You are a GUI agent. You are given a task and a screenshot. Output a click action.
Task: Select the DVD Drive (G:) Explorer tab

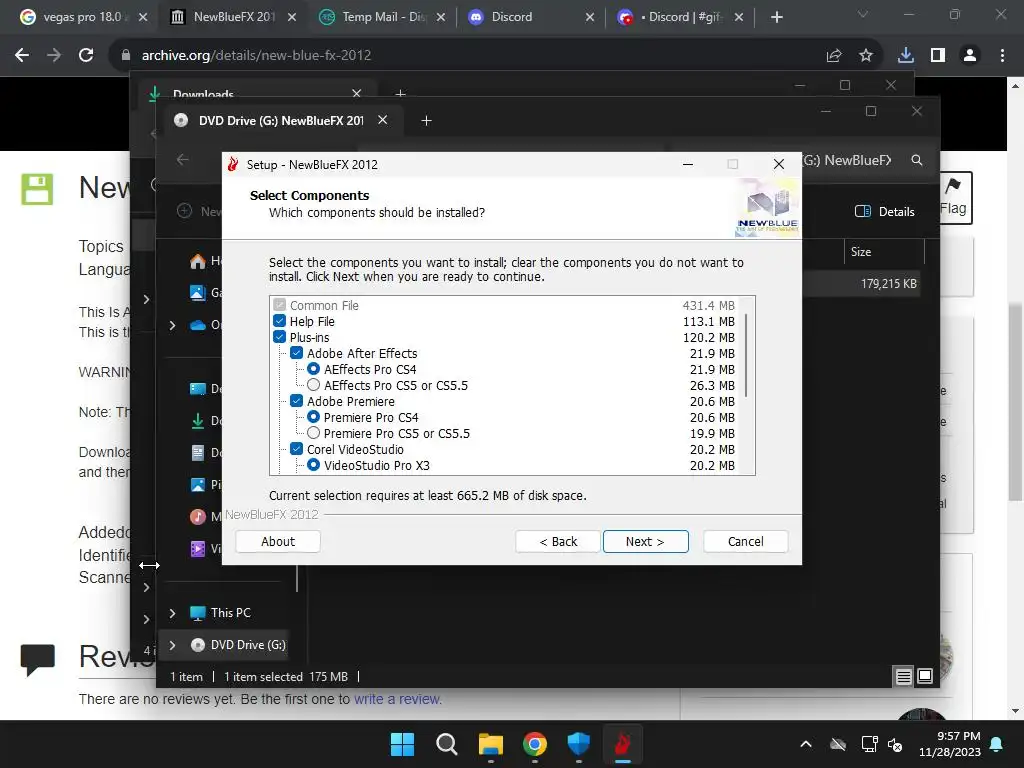point(281,121)
